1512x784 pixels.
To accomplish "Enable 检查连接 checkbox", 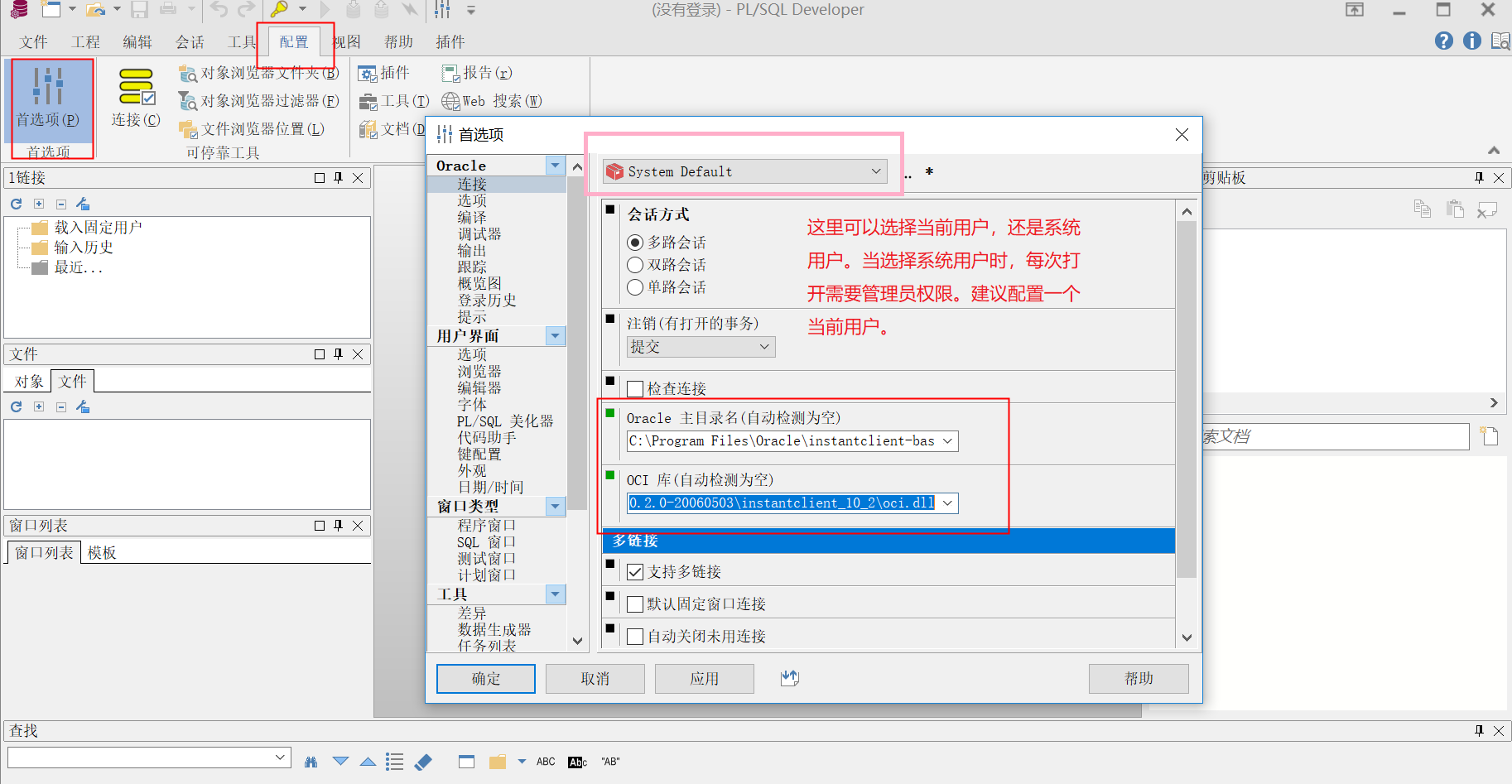I will (635, 389).
